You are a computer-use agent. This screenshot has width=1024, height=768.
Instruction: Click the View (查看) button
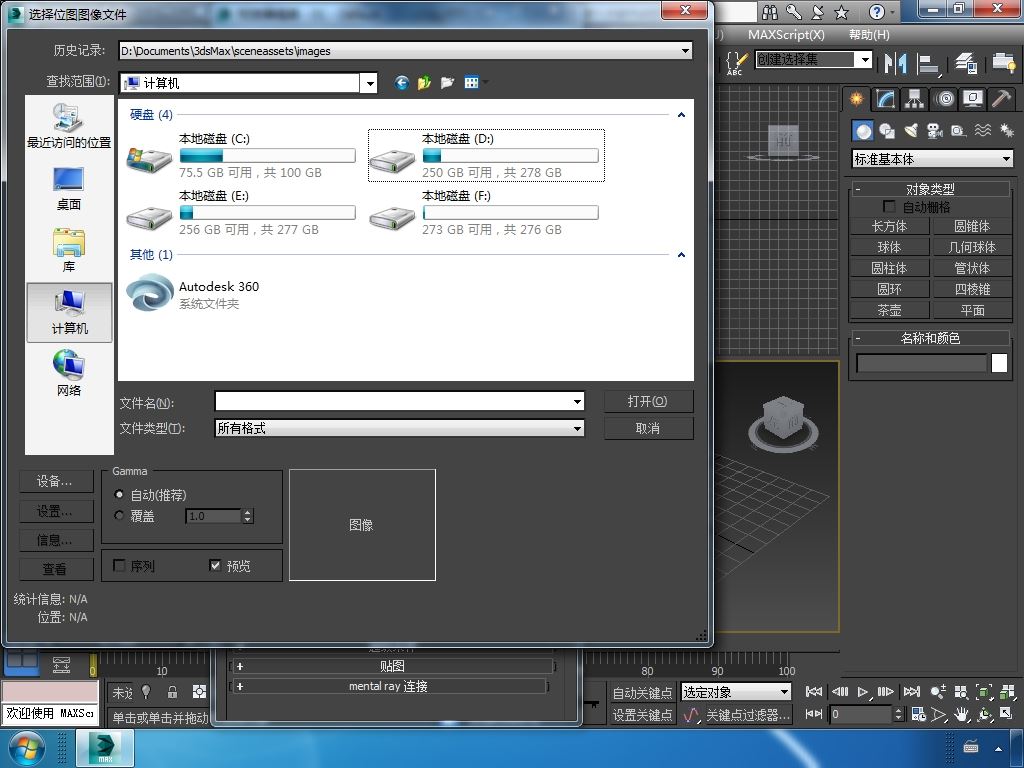point(56,569)
